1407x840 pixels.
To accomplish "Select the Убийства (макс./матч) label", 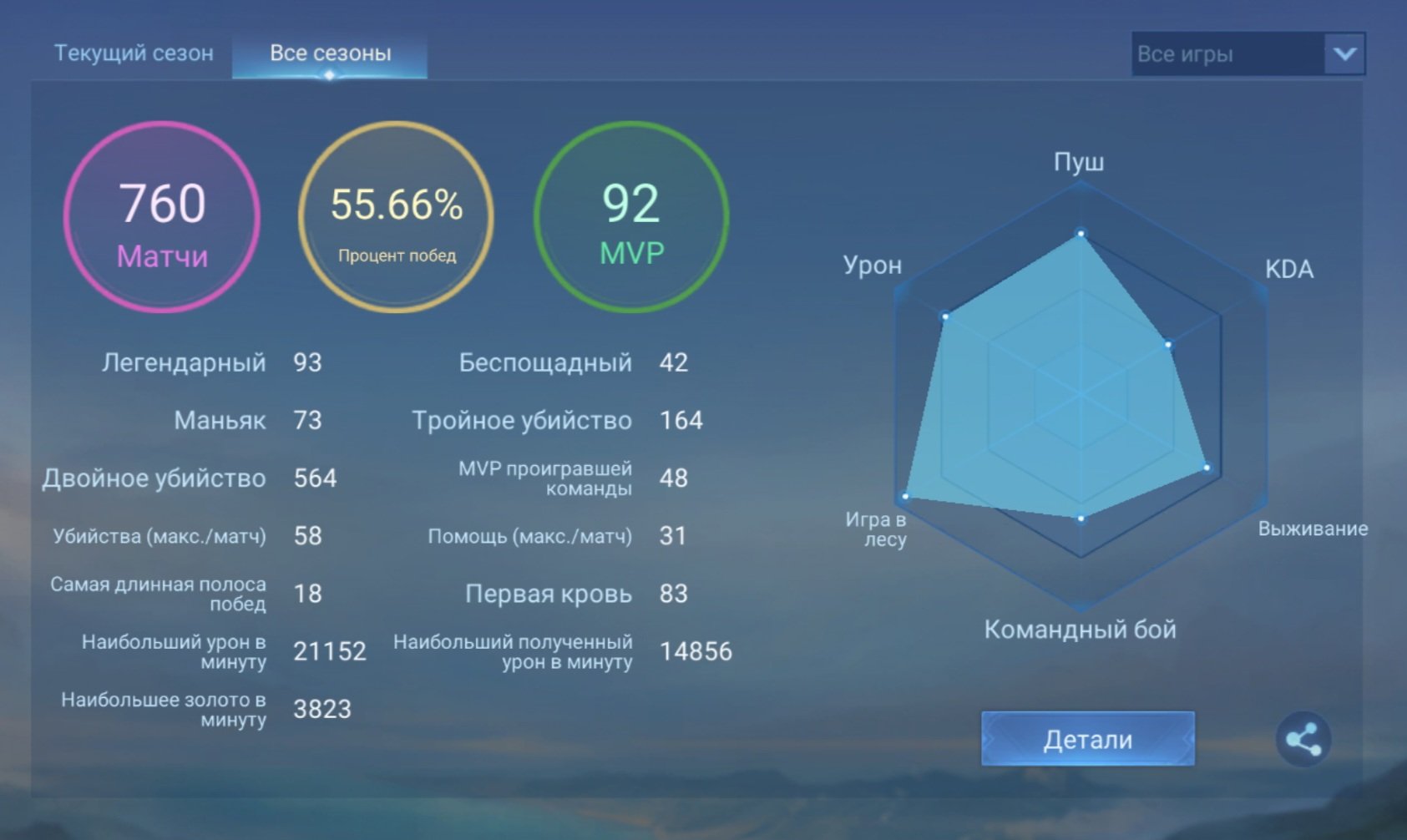I will 159,536.
